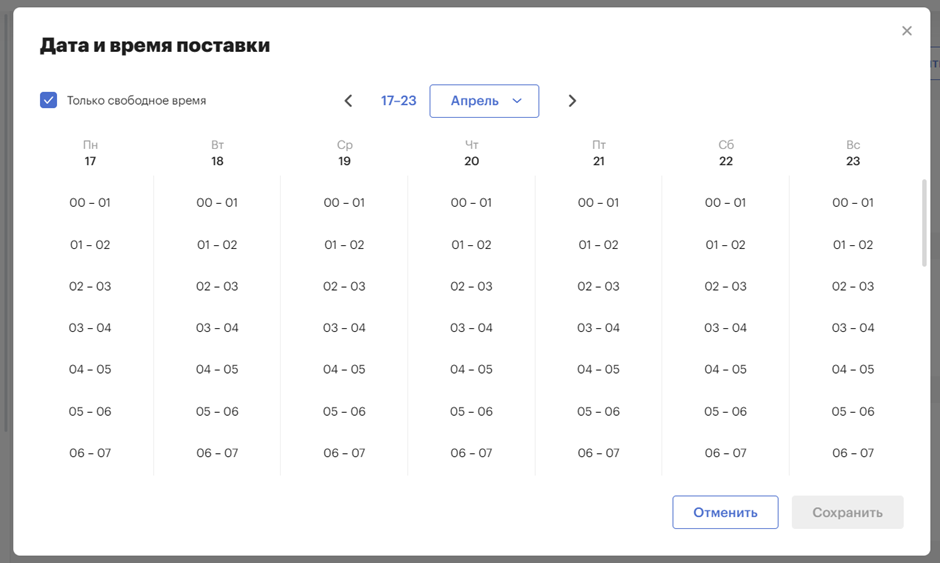This screenshot has width=940, height=563.
Task: Click the 17–23 week range label
Action: click(398, 101)
